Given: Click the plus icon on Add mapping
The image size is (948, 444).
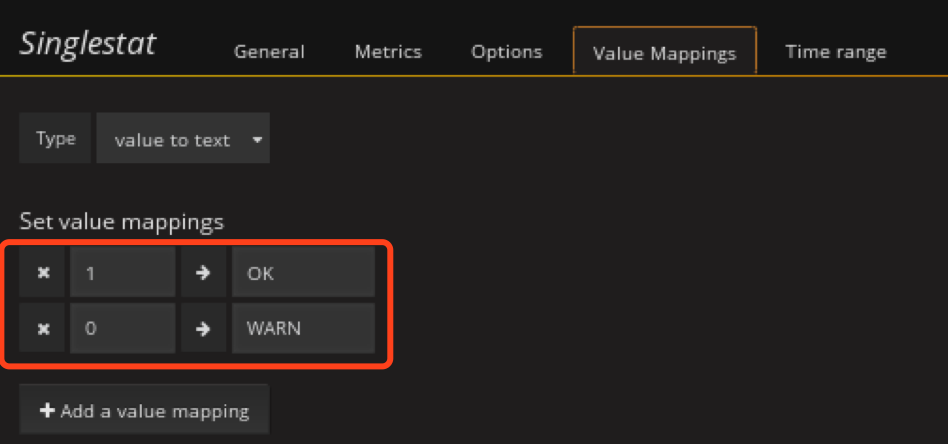Looking at the screenshot, I should tap(47, 411).
